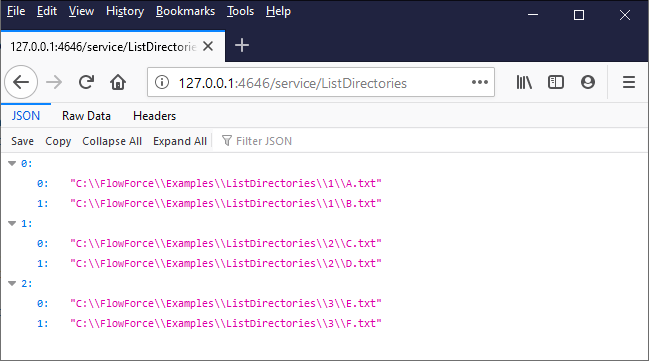Image resolution: width=649 pixels, height=361 pixels.
Task: Collapse JSON node 0
Action: 12,164
